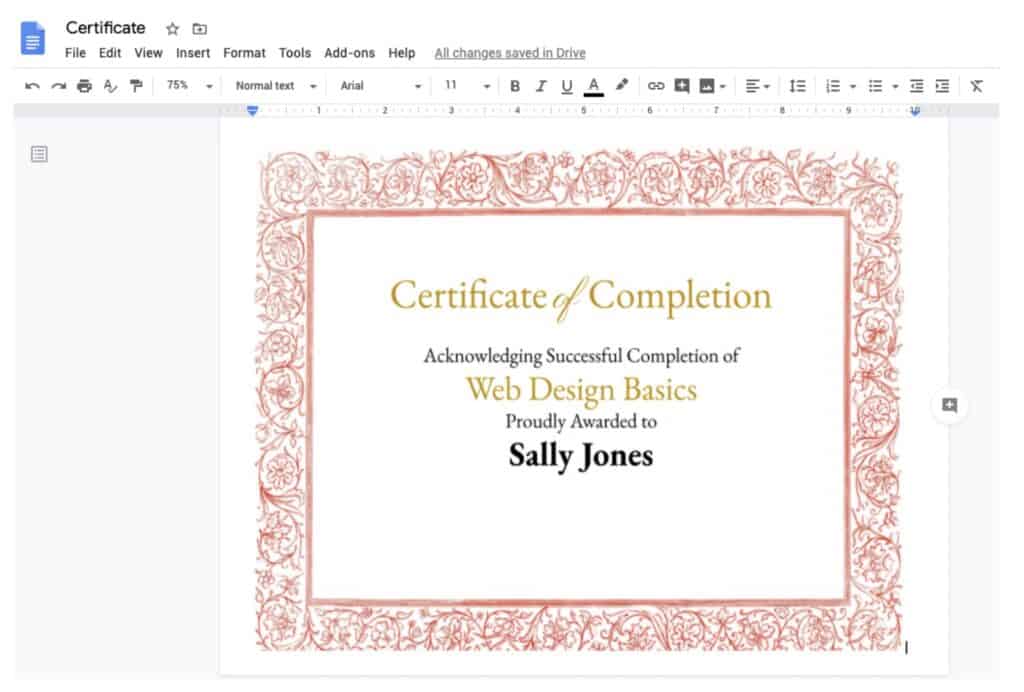Image resolution: width=1024 pixels, height=692 pixels.
Task: Open the Format menu
Action: click(x=244, y=53)
